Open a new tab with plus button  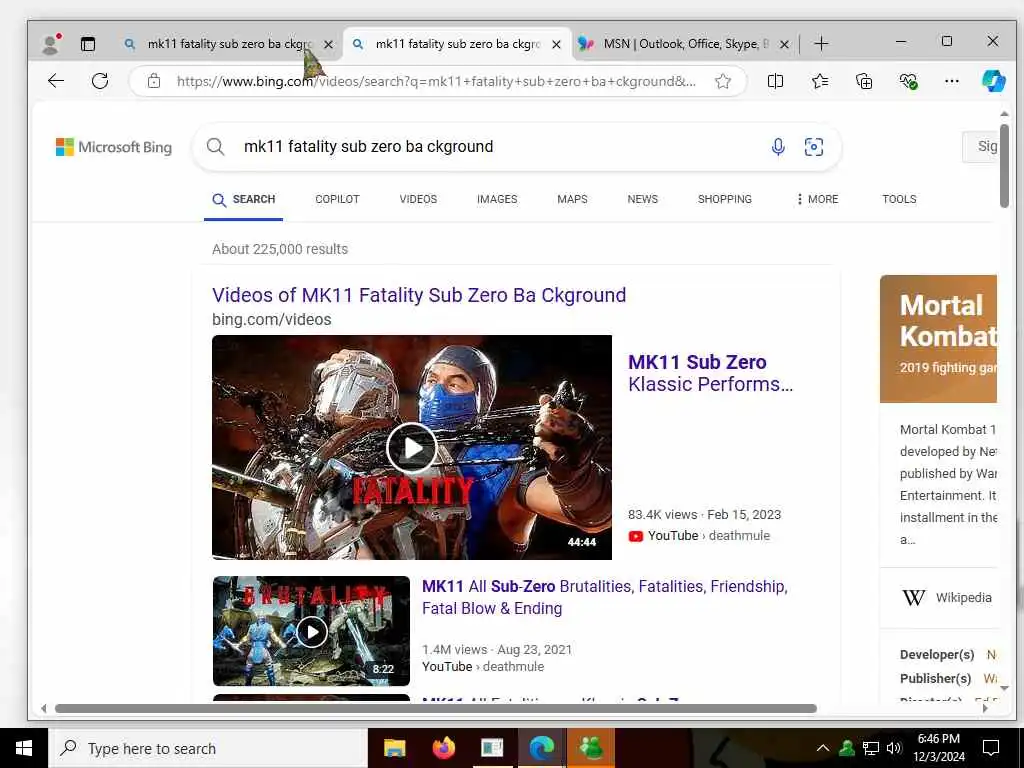pos(822,44)
